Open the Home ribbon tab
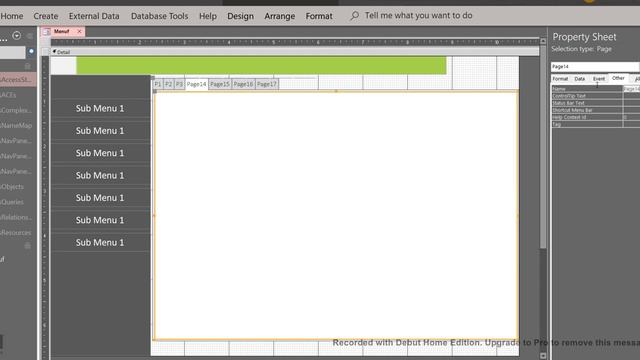Screen dimensions: 640x360 pos(12,16)
